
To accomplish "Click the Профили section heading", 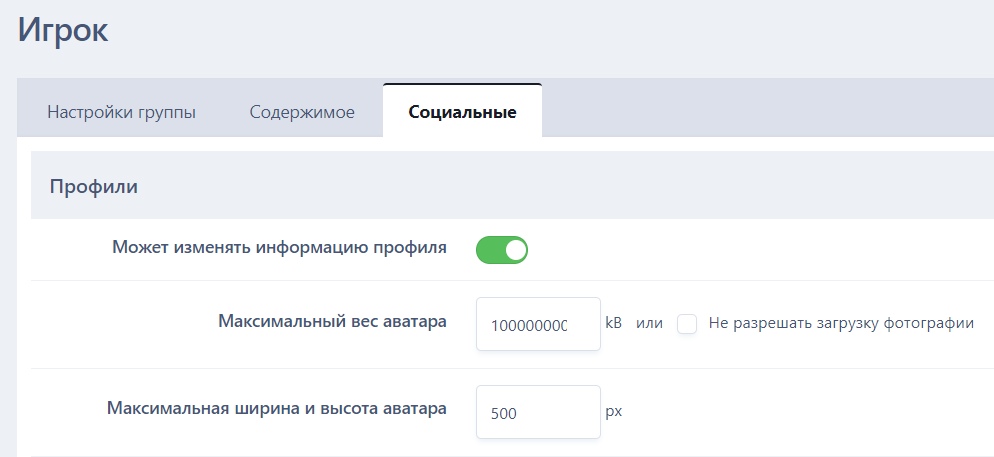I will [x=94, y=186].
